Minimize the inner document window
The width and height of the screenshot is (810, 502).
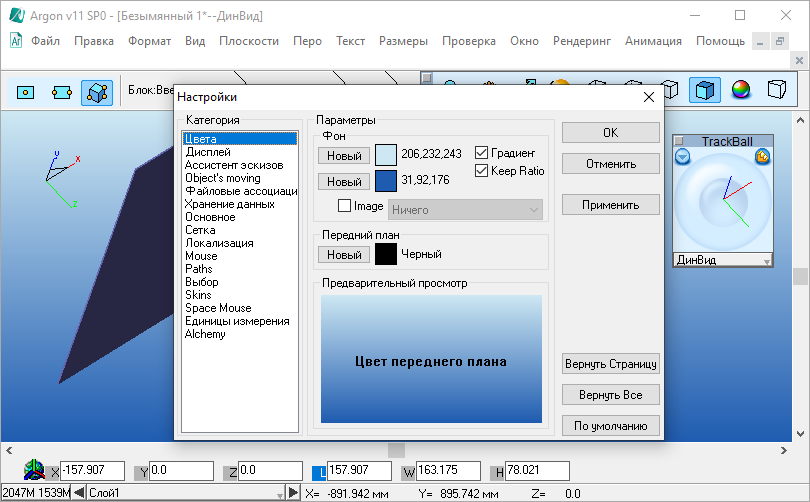(x=760, y=41)
